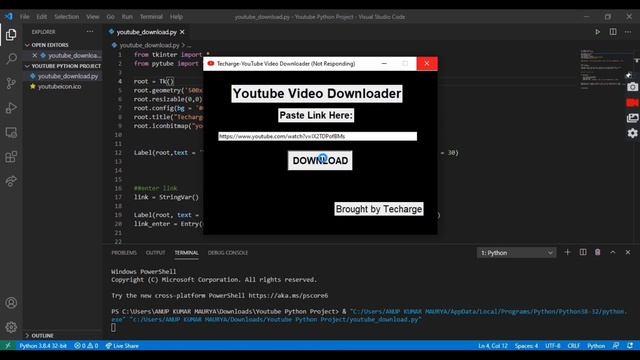Click the red record overlay button
The image size is (640, 360).
[x=632, y=103]
